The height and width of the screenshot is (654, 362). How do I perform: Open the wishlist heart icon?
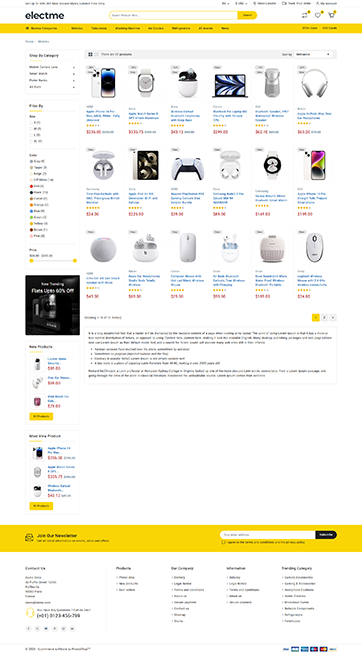(x=318, y=15)
